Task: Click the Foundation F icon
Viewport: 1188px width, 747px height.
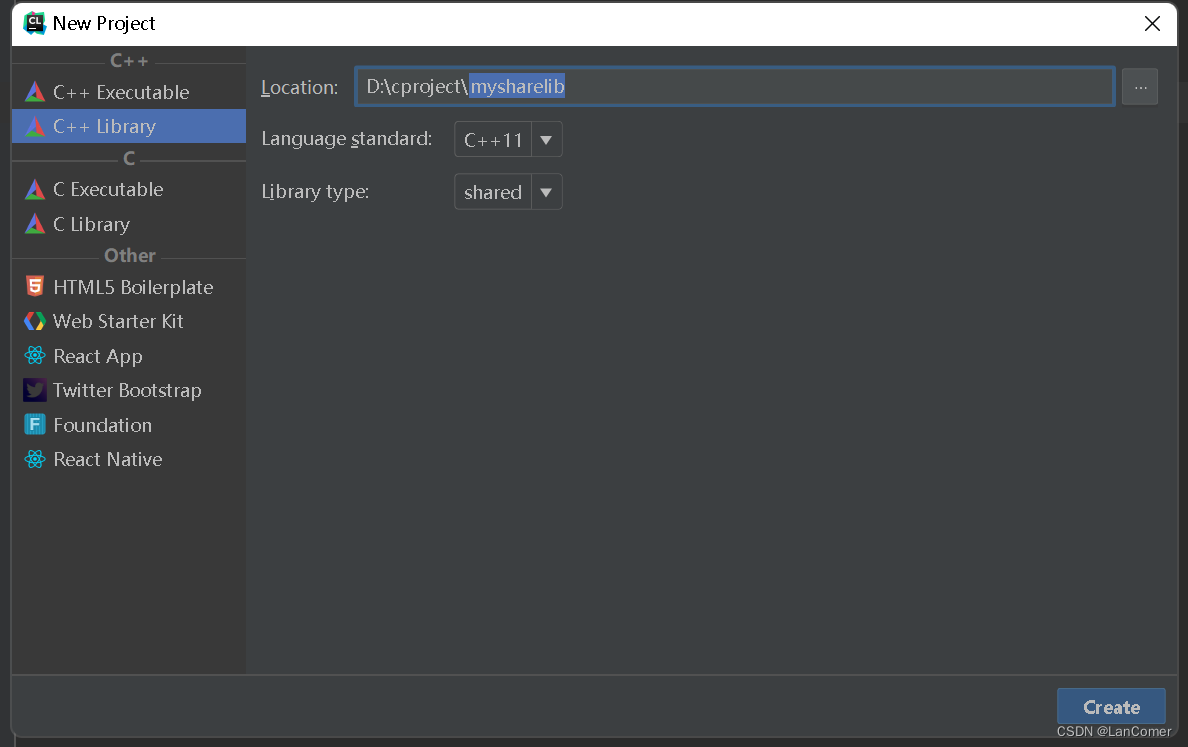Action: [x=35, y=424]
